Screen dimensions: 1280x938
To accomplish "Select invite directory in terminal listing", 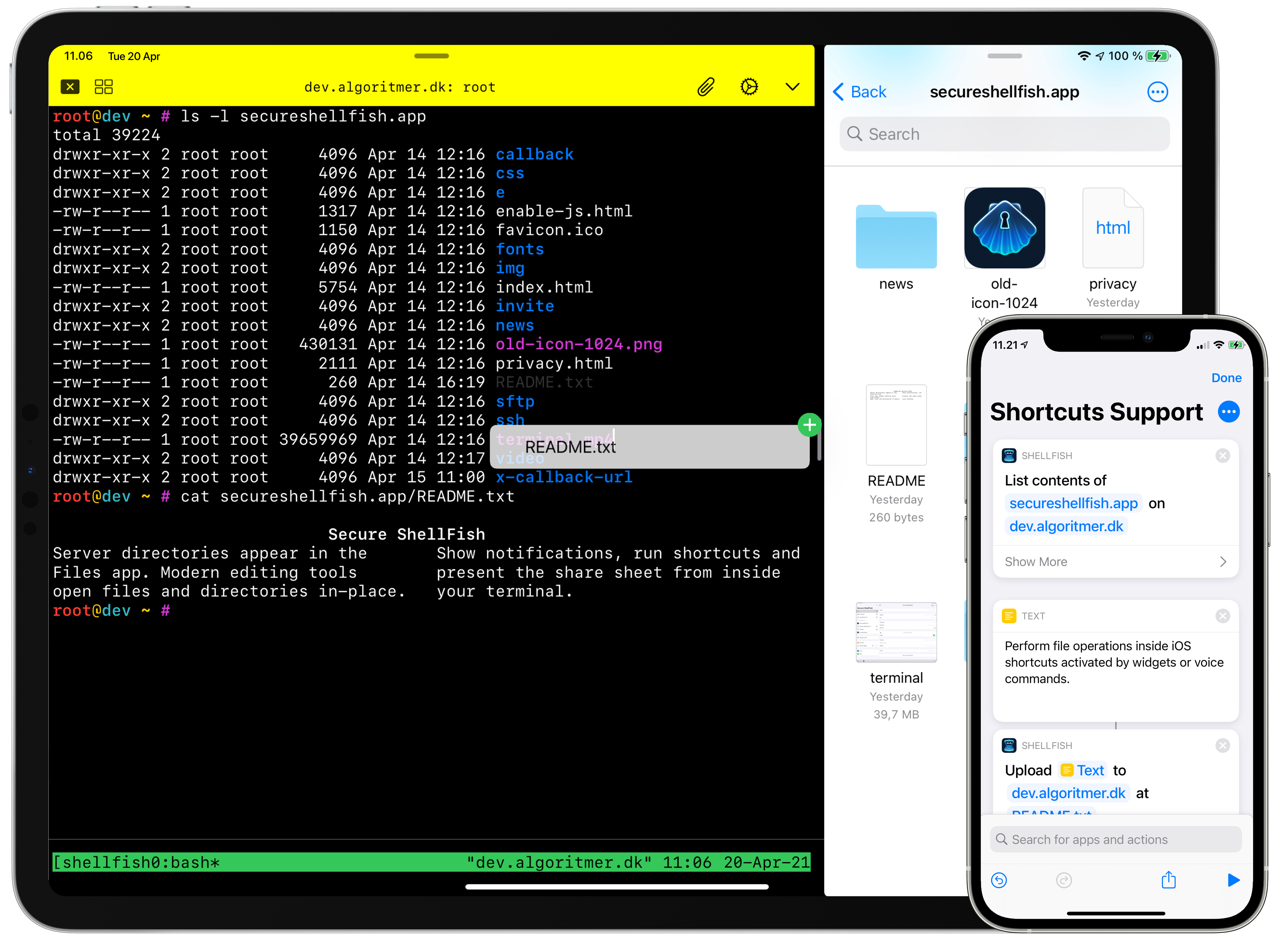I will point(525,306).
